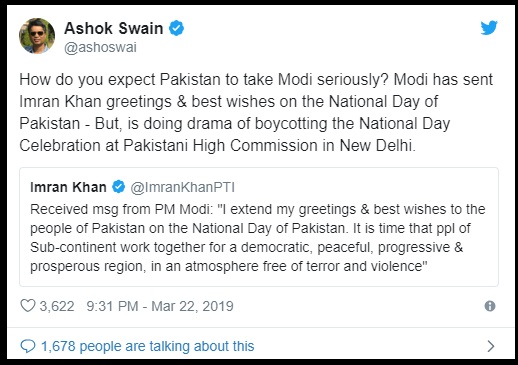
Task: Open the @ashoswai handle
Action: click(x=100, y=47)
